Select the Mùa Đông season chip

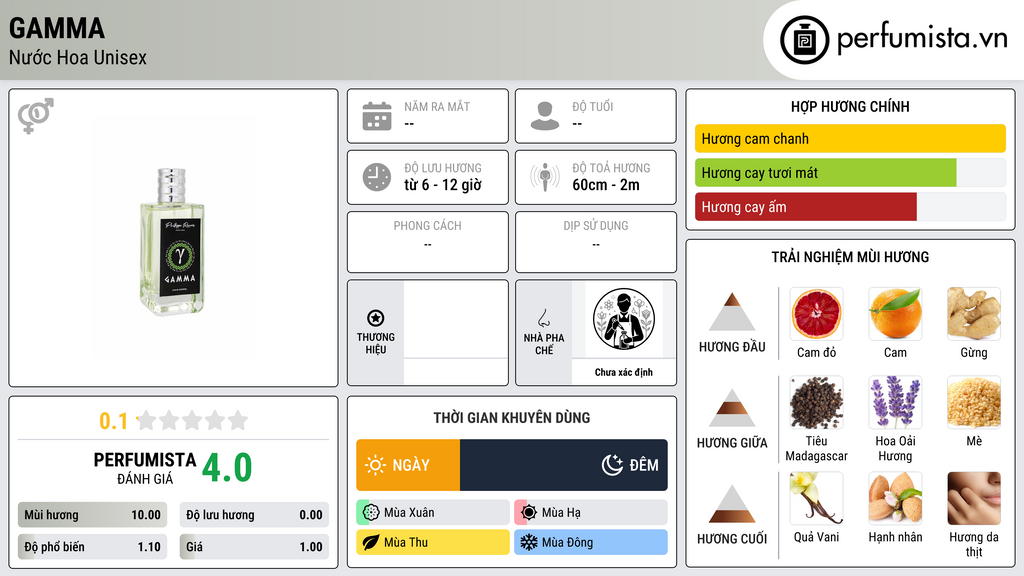coord(591,543)
